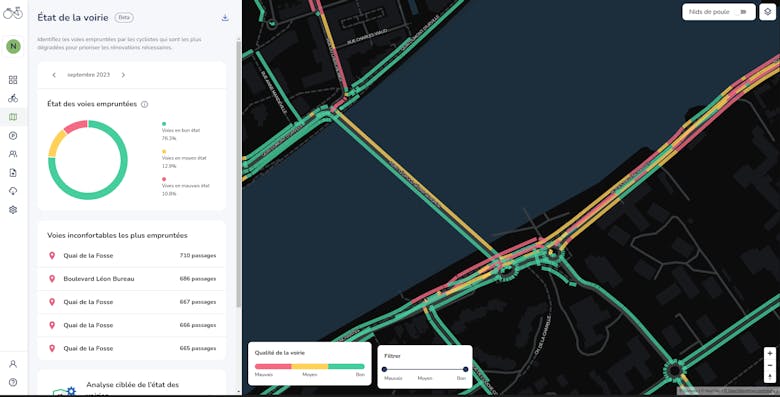Reset the map compass orientation
The width and height of the screenshot is (780, 397).
tap(770, 377)
